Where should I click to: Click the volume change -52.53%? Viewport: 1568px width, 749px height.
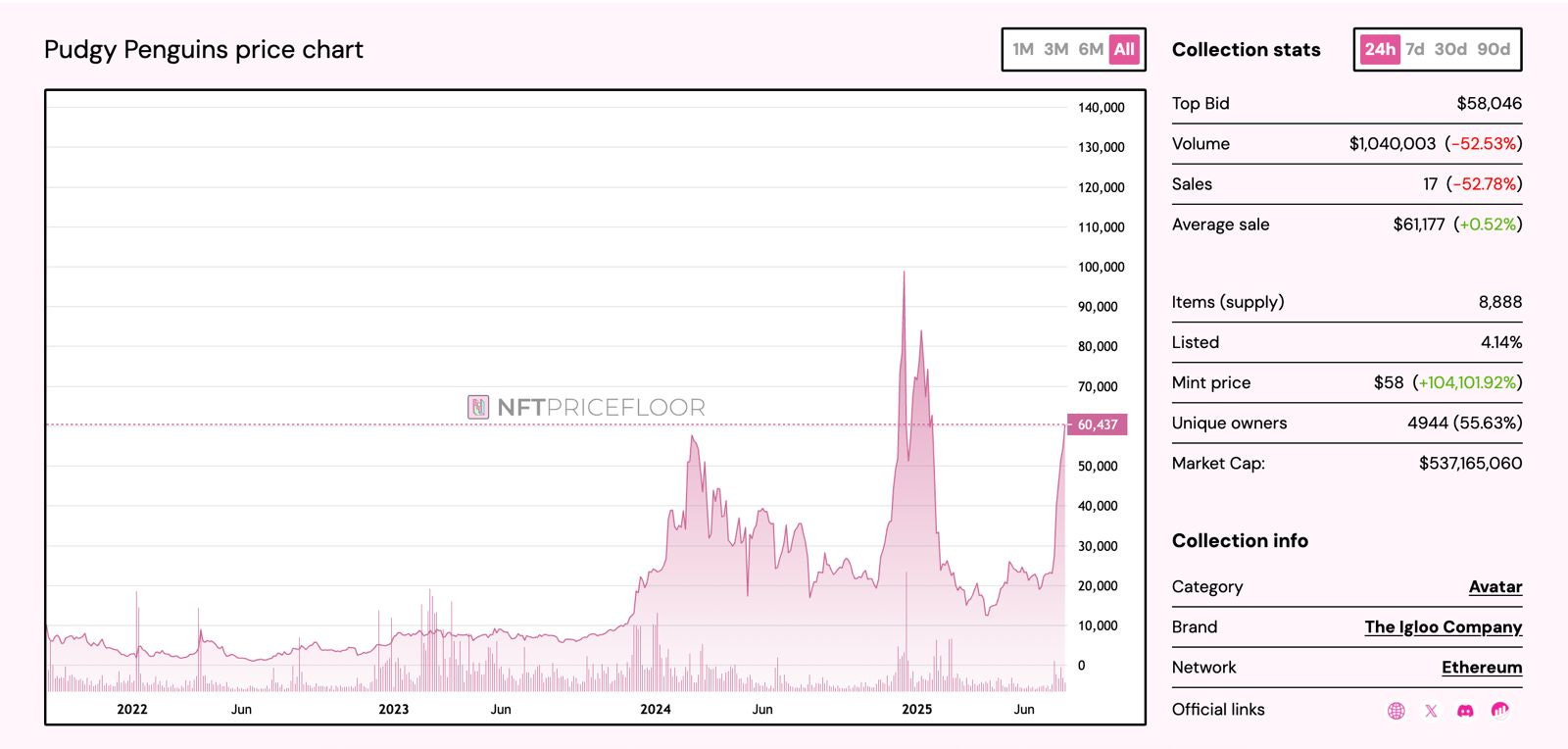coord(1484,144)
